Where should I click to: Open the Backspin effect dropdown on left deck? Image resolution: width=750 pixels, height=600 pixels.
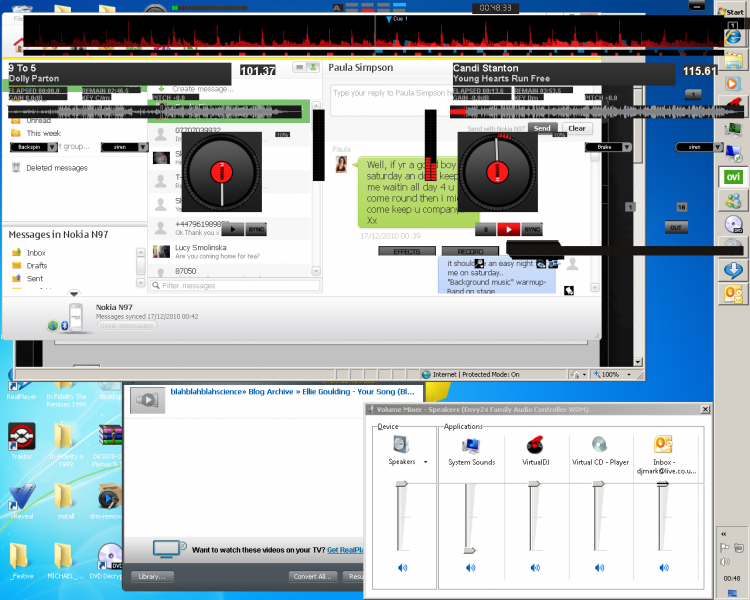click(x=34, y=147)
